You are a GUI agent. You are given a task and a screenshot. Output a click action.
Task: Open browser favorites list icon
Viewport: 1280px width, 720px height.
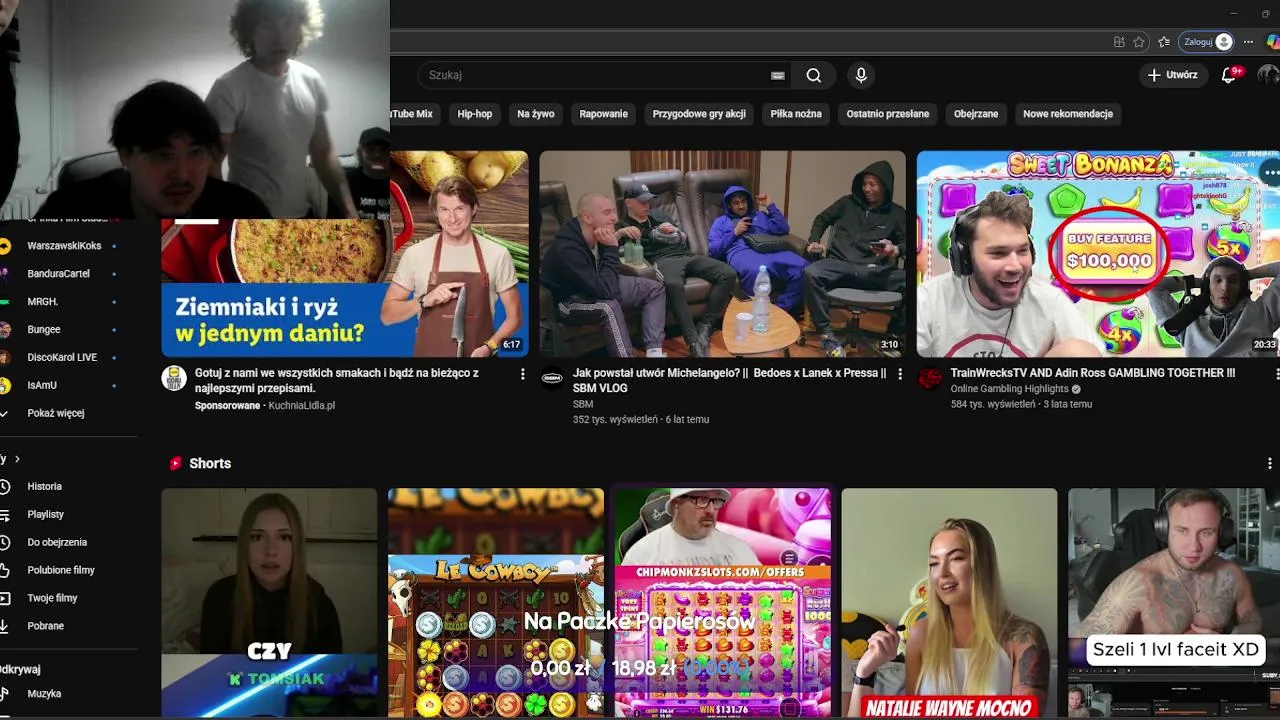pyautogui.click(x=1164, y=42)
